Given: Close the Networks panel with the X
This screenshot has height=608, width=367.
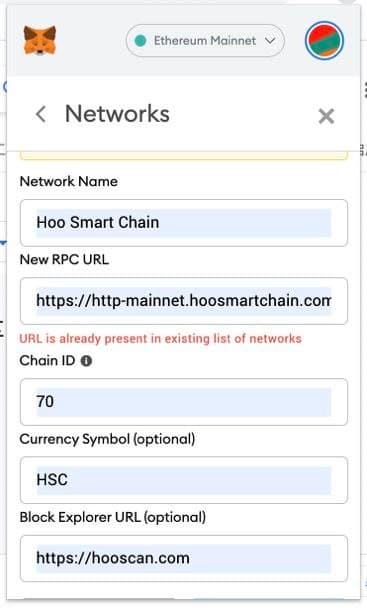Looking at the screenshot, I should coord(326,116).
